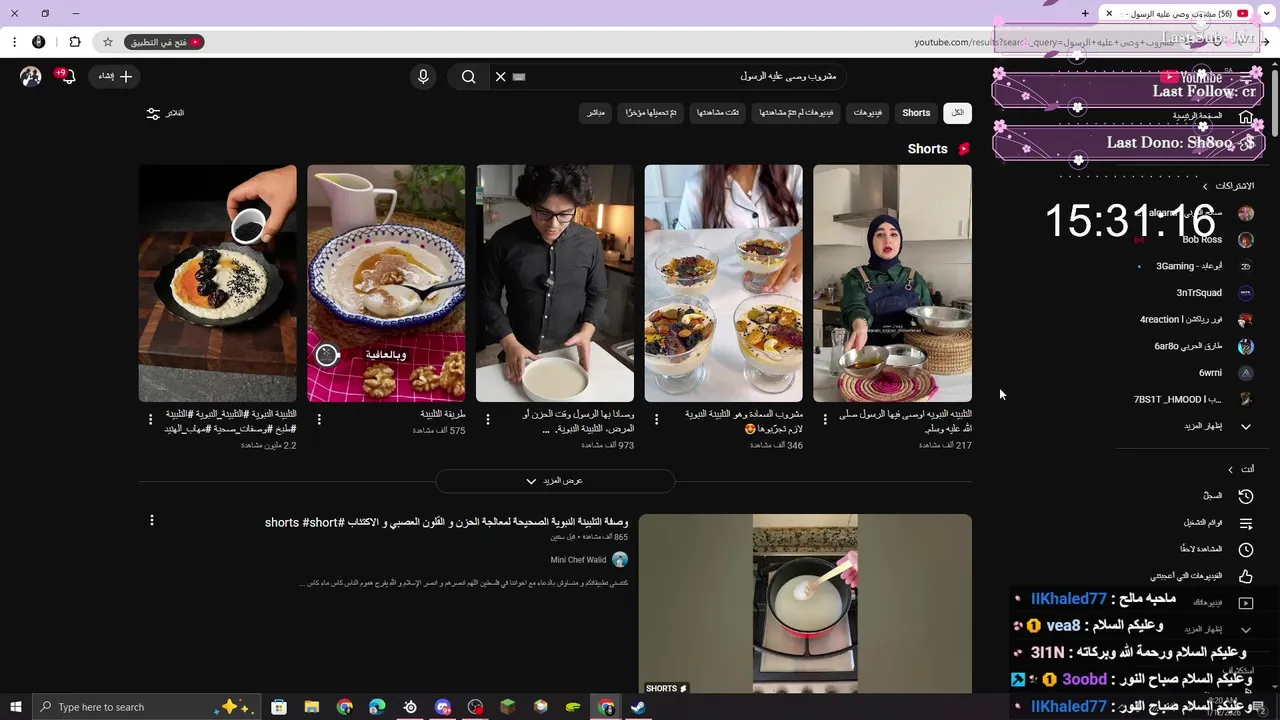Bookmark this page with the star icon
Image resolution: width=1280 pixels, height=720 pixels.
pyautogui.click(x=108, y=42)
